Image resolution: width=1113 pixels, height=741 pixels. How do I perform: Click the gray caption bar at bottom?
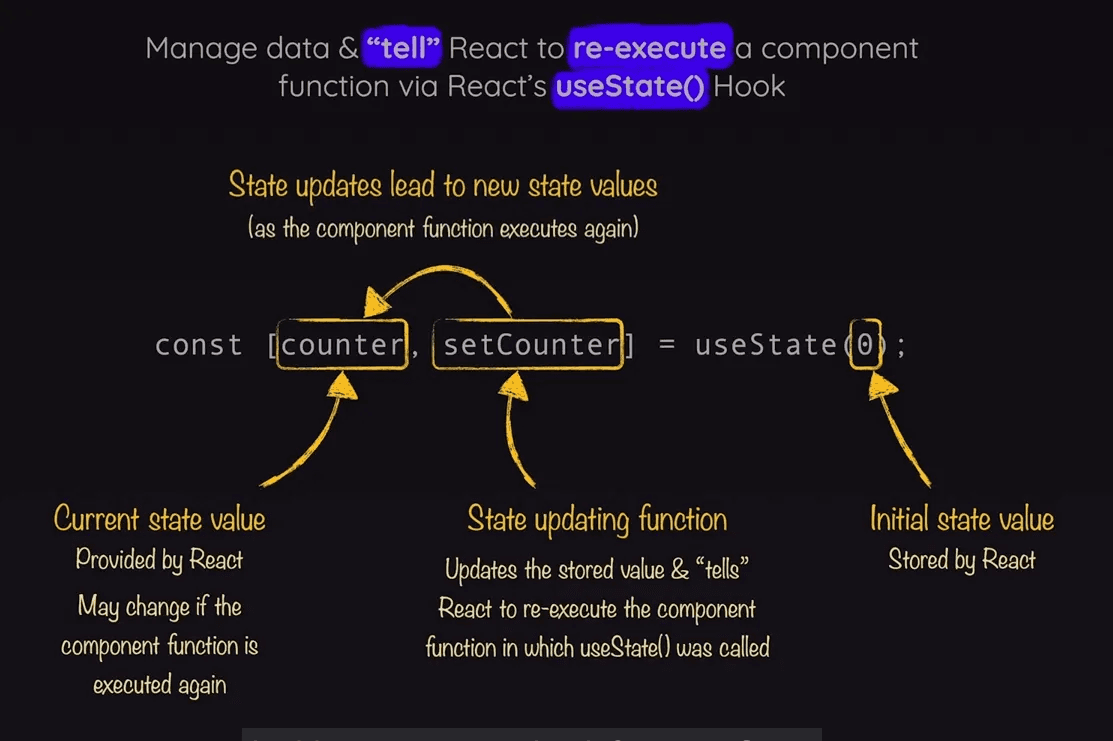(531, 734)
